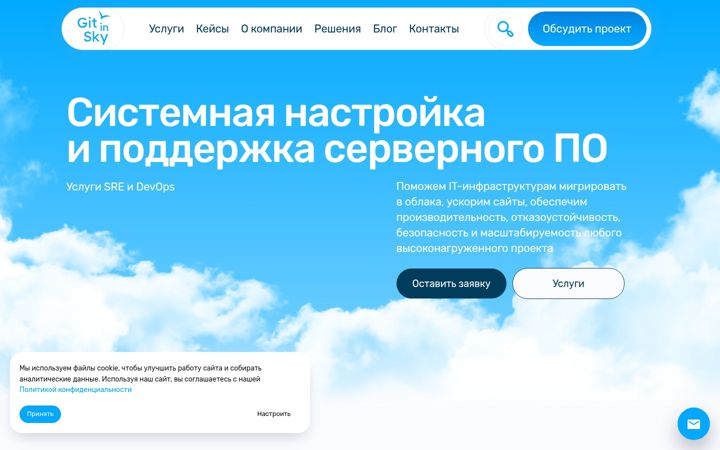Click the Системная настройка headline

[337, 130]
